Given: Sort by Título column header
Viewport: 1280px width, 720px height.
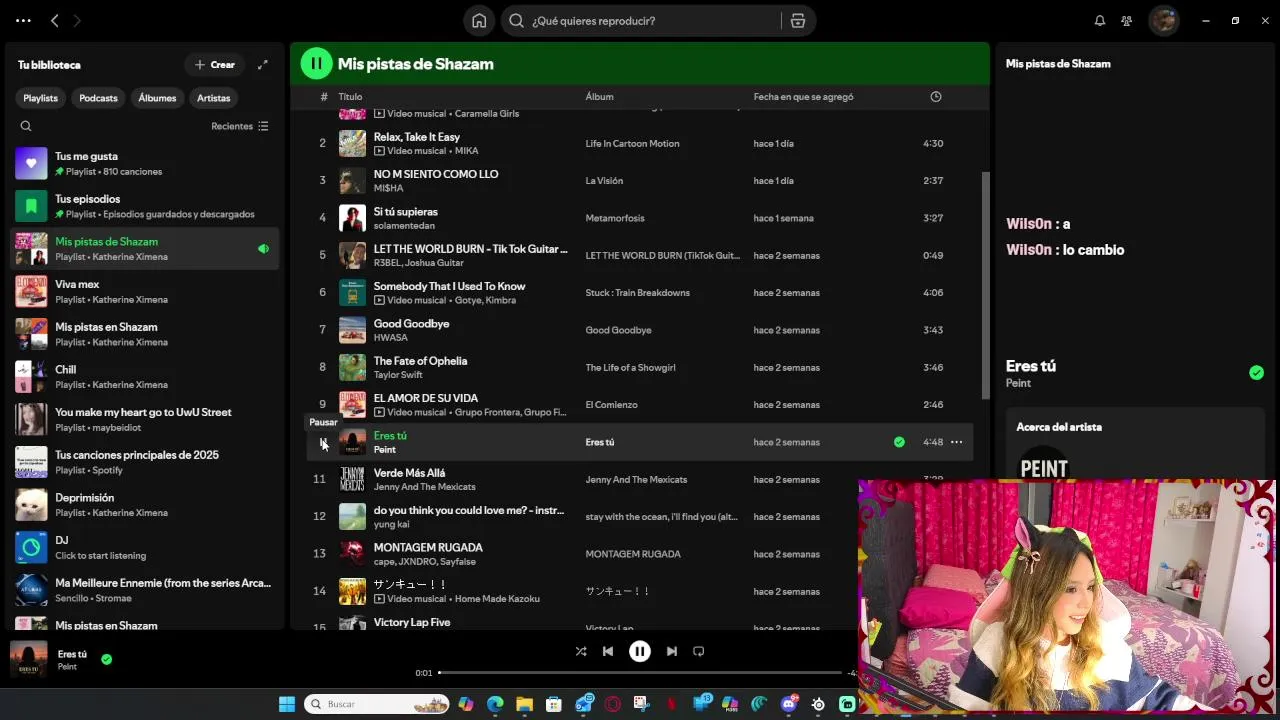Looking at the screenshot, I should pos(350,97).
